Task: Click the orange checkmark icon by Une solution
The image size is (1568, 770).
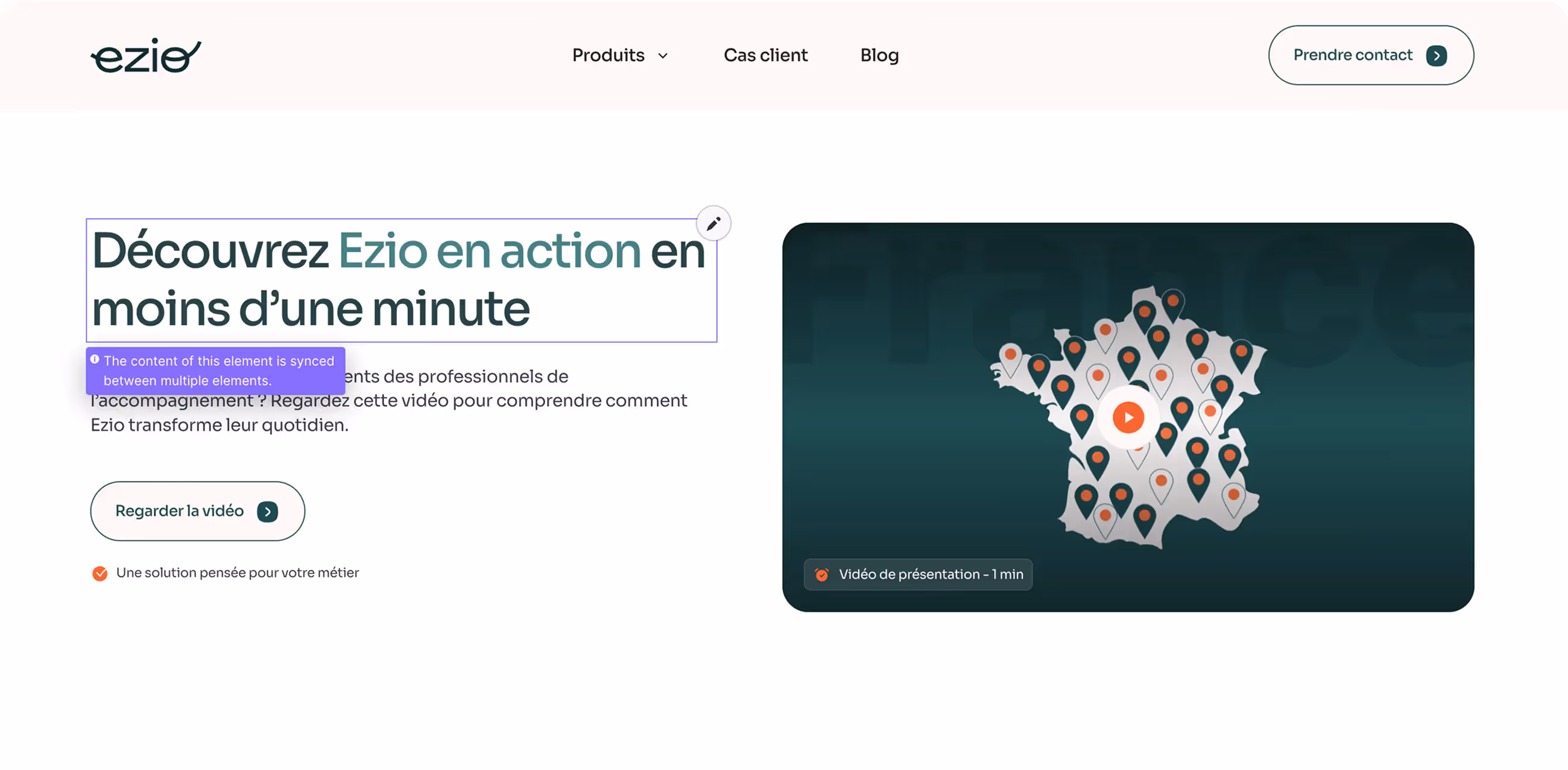Action: 100,573
